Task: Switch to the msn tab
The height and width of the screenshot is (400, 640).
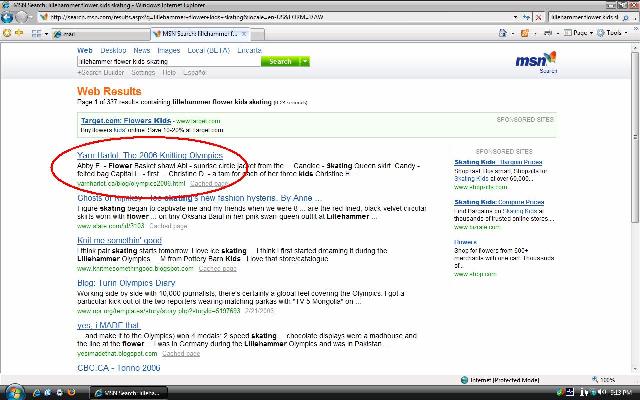Action: (x=100, y=34)
